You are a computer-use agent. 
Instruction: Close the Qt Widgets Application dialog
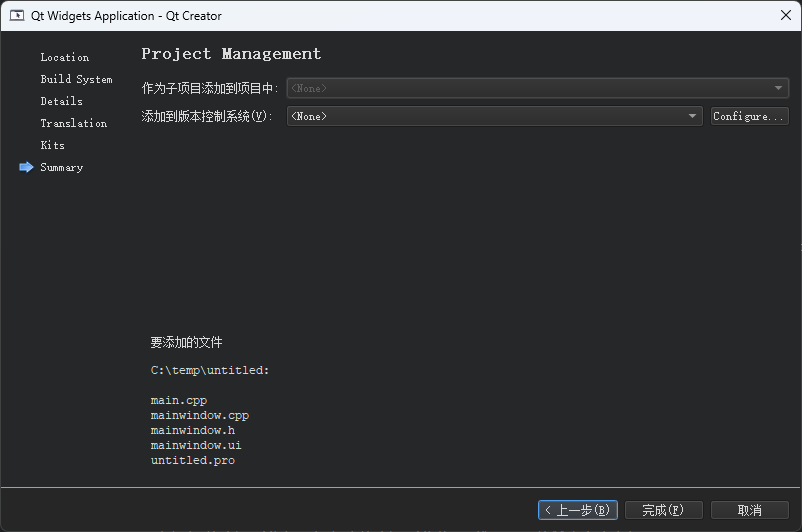point(785,15)
